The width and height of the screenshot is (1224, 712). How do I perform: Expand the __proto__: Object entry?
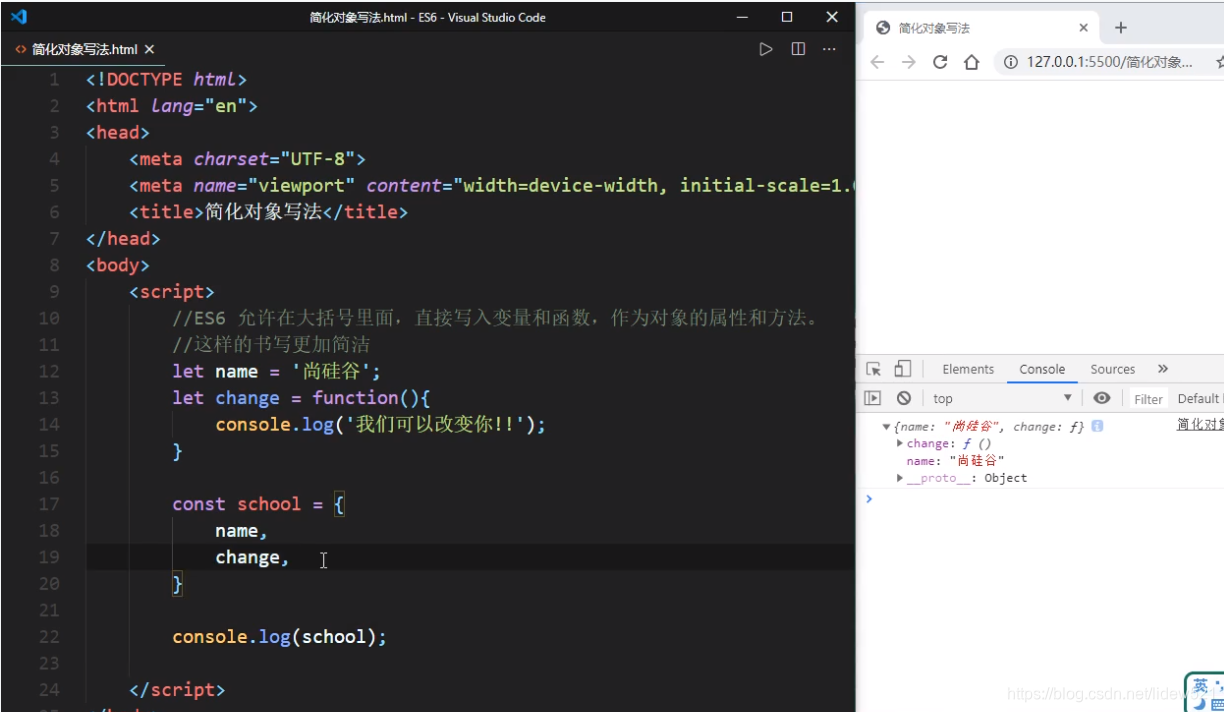tap(900, 478)
